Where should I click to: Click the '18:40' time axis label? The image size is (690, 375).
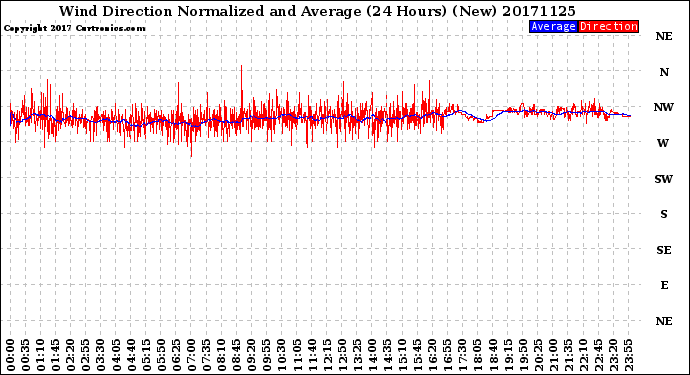point(493,355)
